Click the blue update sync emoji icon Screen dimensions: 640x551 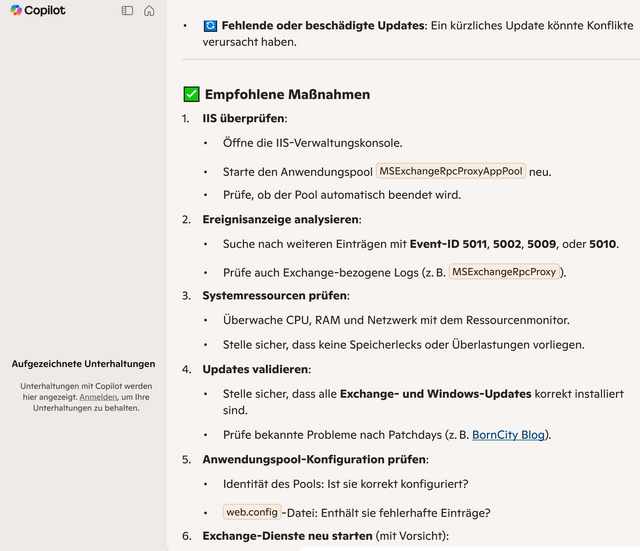click(x=210, y=25)
